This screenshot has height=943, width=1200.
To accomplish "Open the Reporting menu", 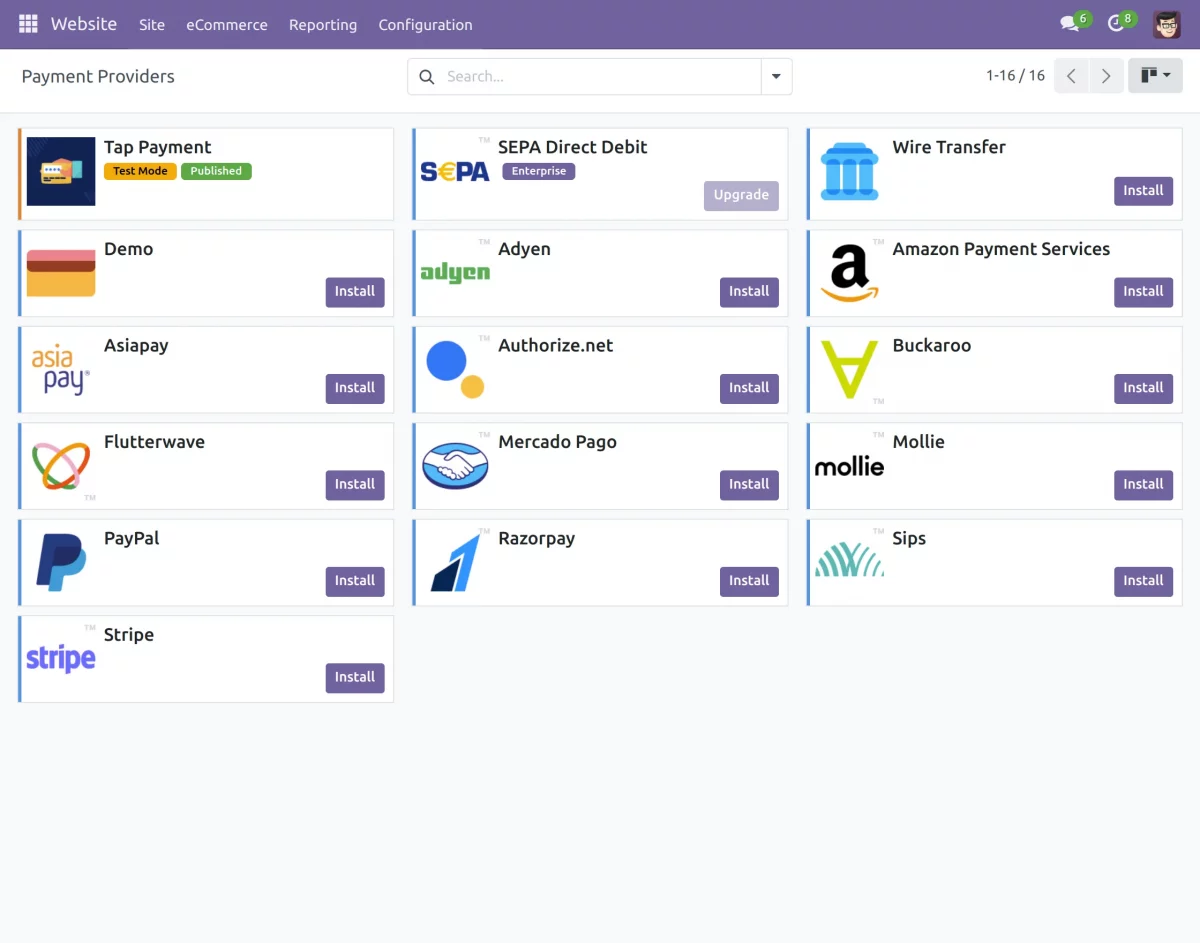I will (x=323, y=24).
